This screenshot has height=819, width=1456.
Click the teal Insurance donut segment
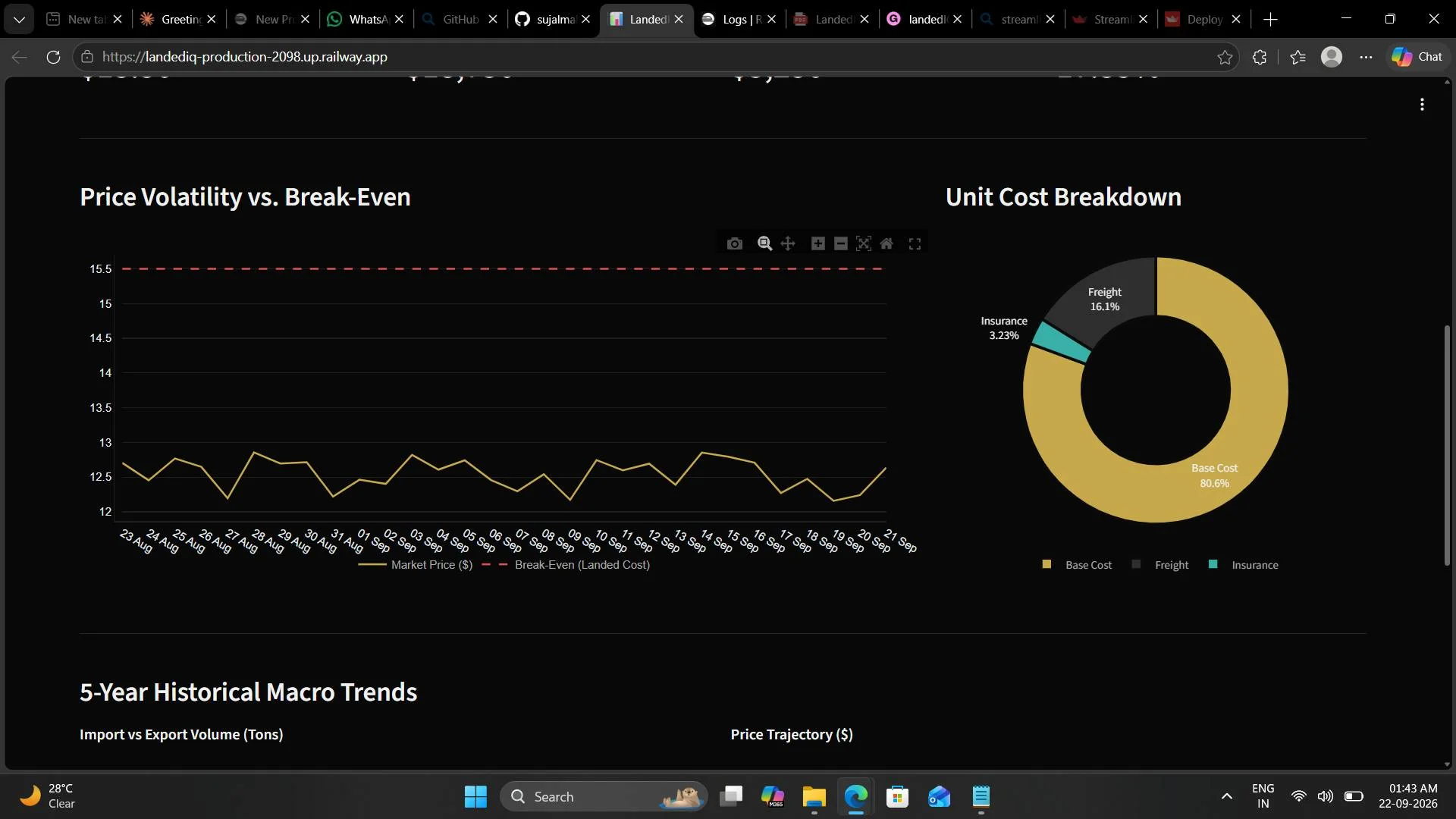(x=1062, y=343)
